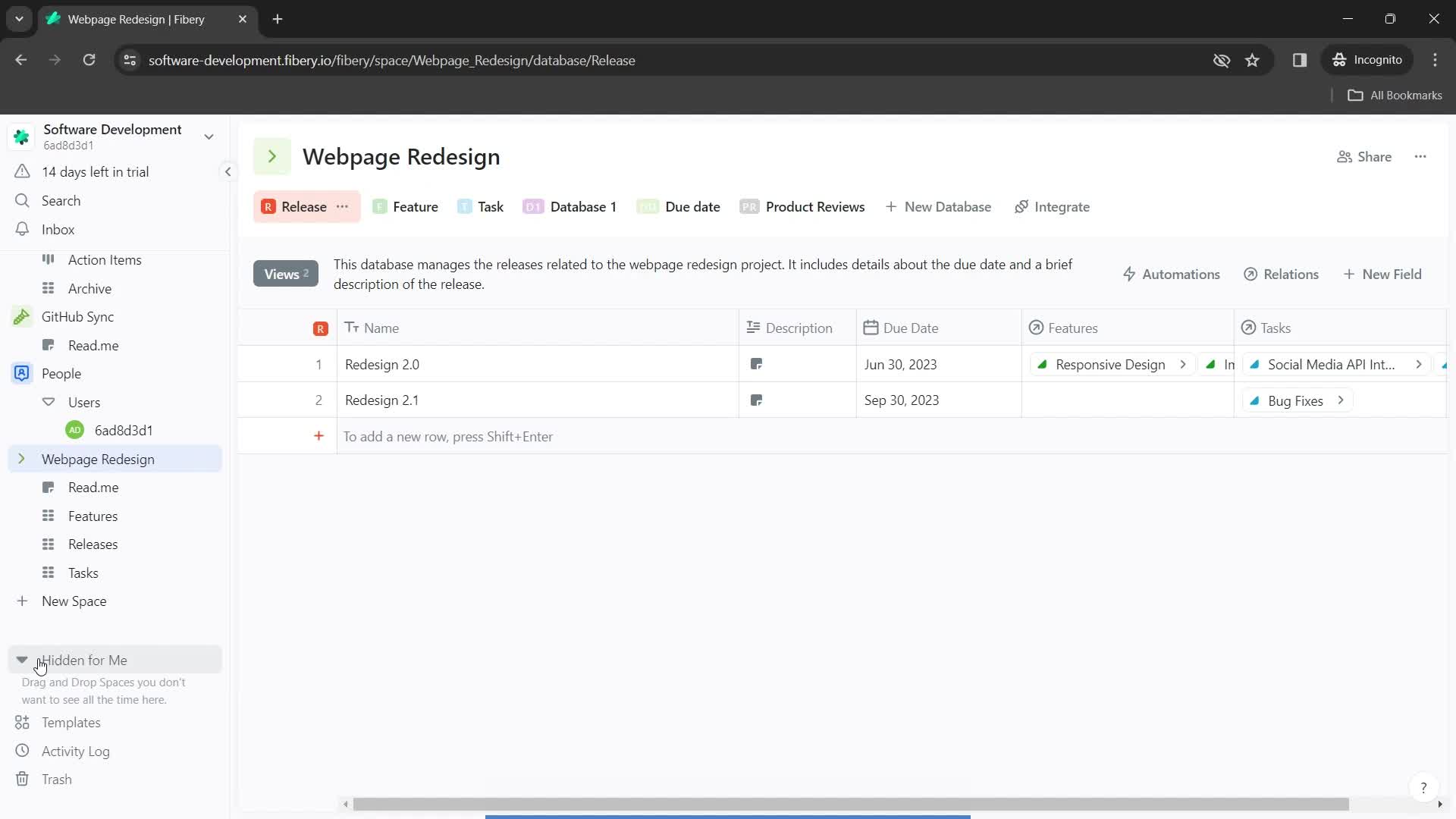Click Add new row button
The height and width of the screenshot is (819, 1456).
click(319, 436)
